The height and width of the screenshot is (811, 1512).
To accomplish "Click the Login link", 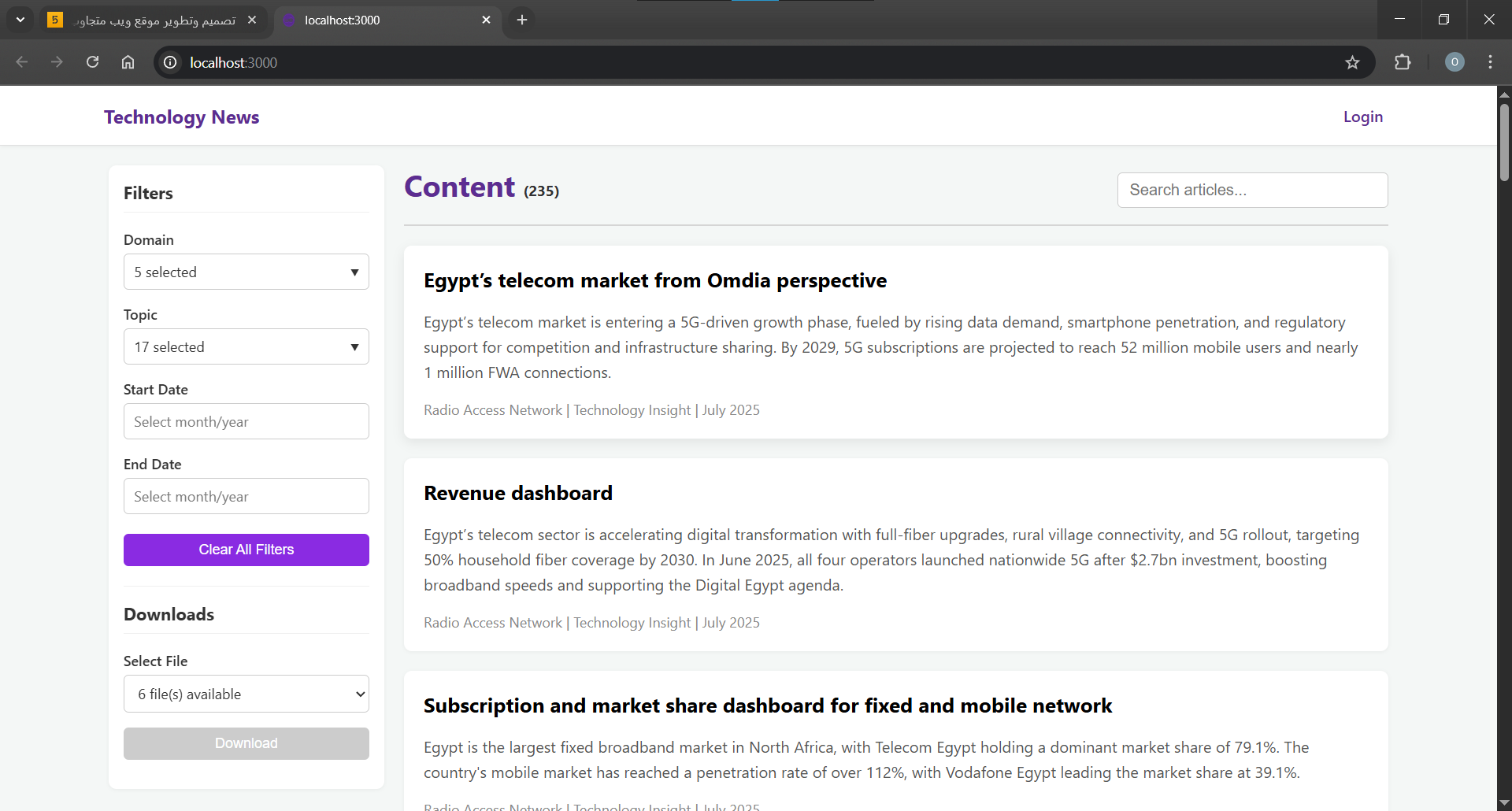I will click(x=1362, y=117).
